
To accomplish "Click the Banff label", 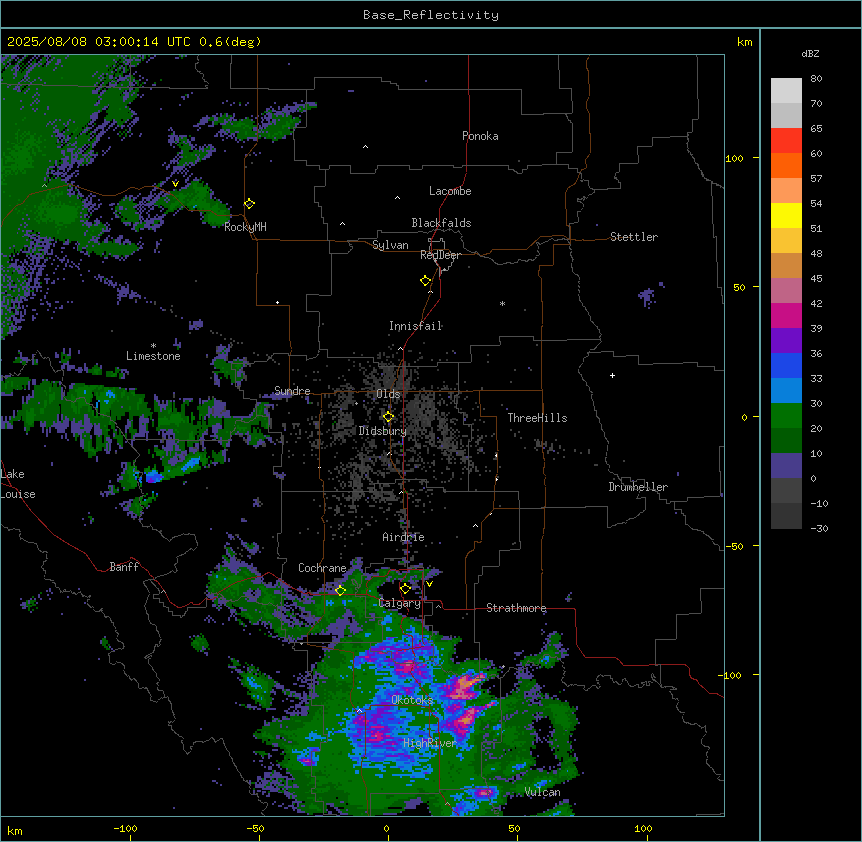I will tap(124, 567).
